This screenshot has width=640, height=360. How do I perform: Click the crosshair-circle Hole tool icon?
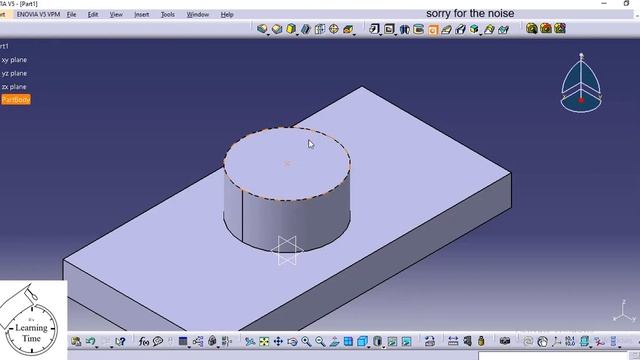tap(333, 29)
